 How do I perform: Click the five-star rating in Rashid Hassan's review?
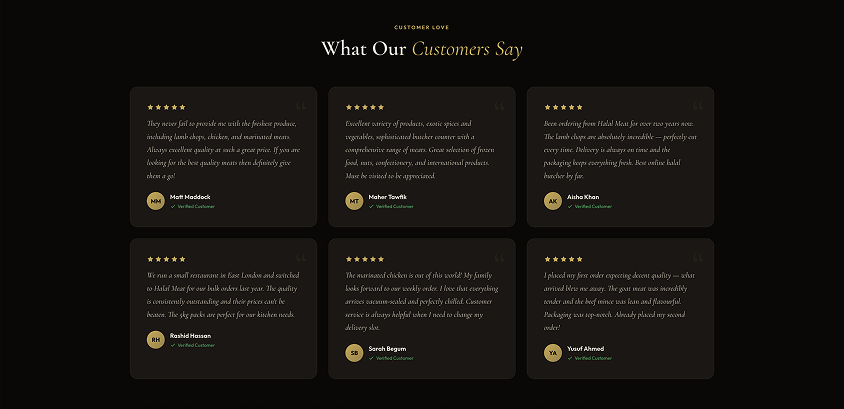click(x=167, y=259)
